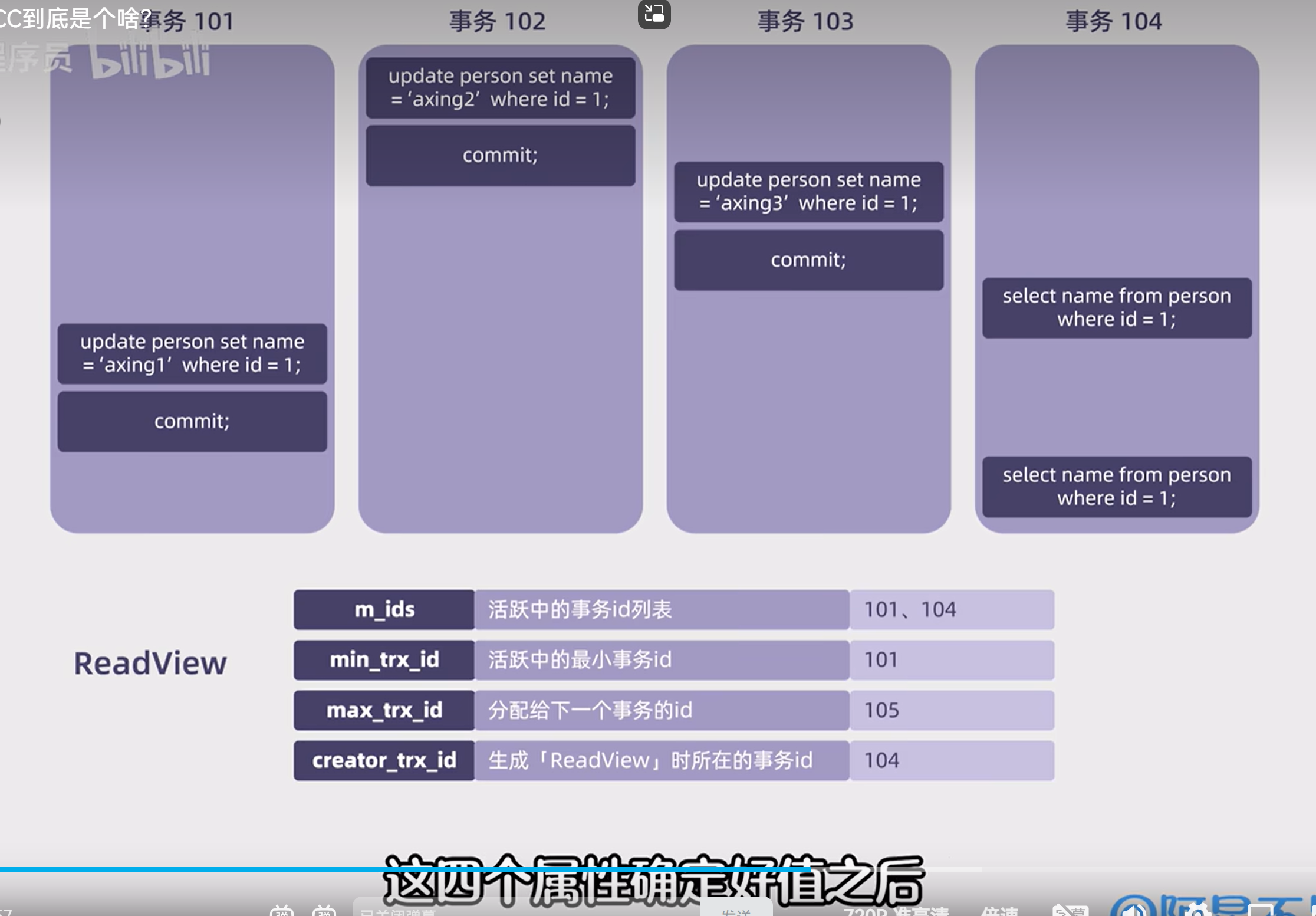Open the 倍速 playback speed menu

click(x=999, y=911)
